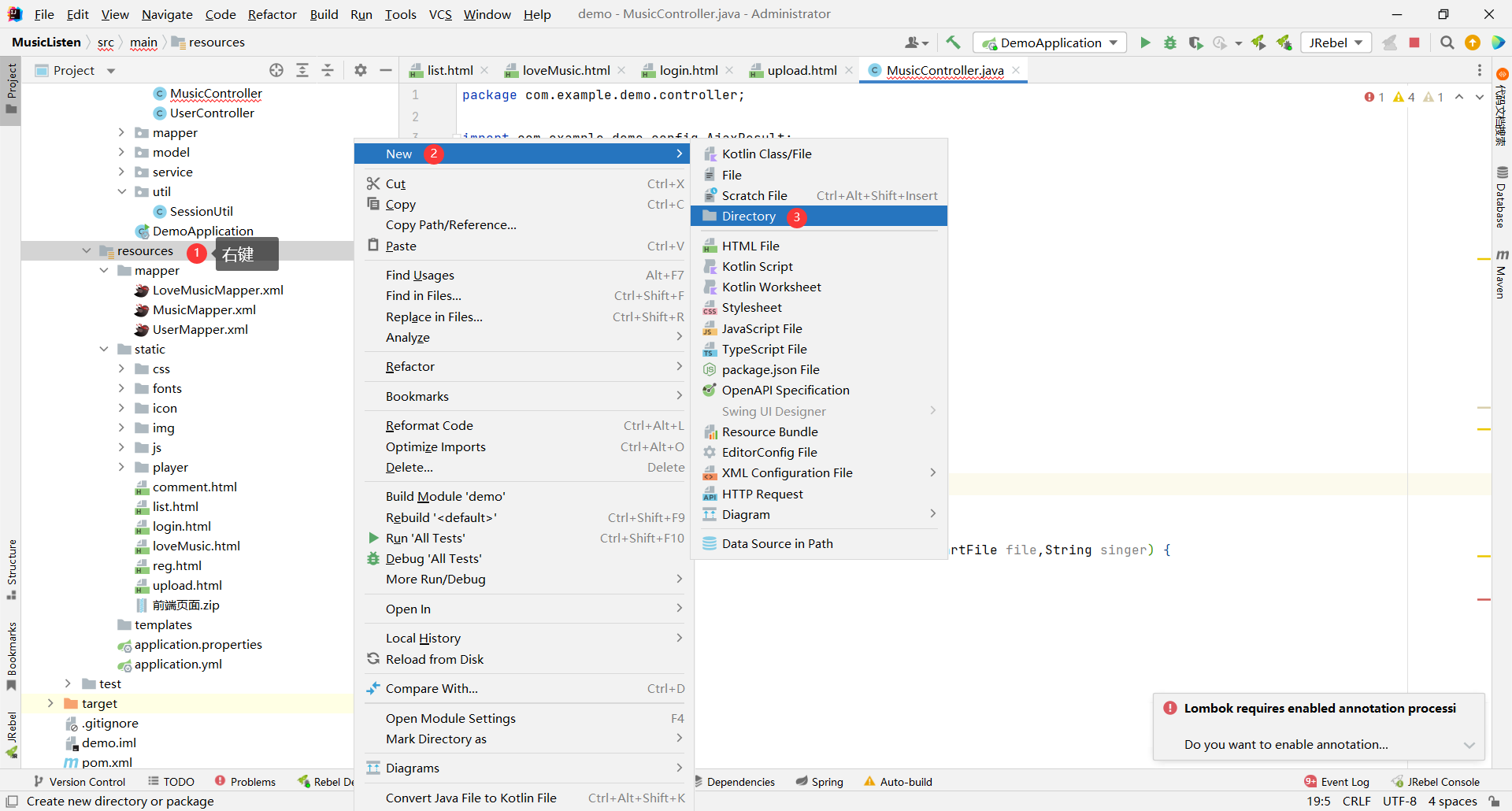The image size is (1512, 811).
Task: Click the Run with JRebel rocket icon
Action: [x=1258, y=43]
